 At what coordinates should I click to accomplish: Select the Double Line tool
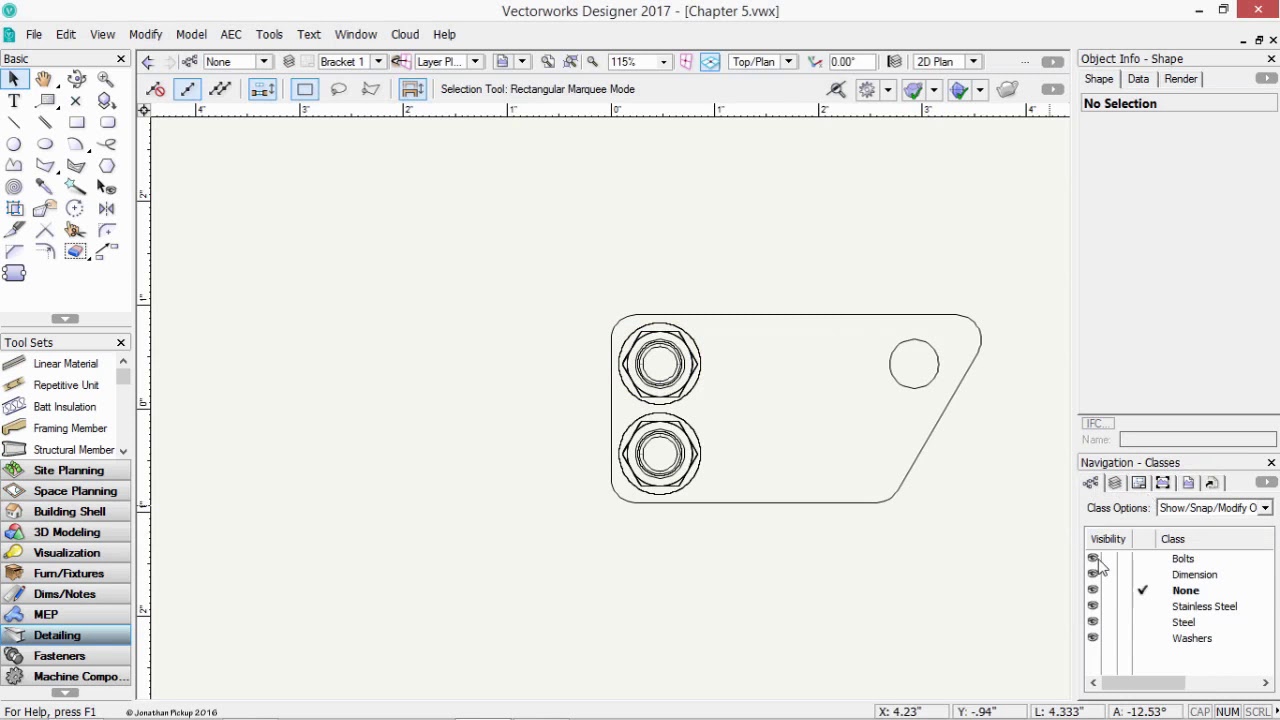[45, 123]
